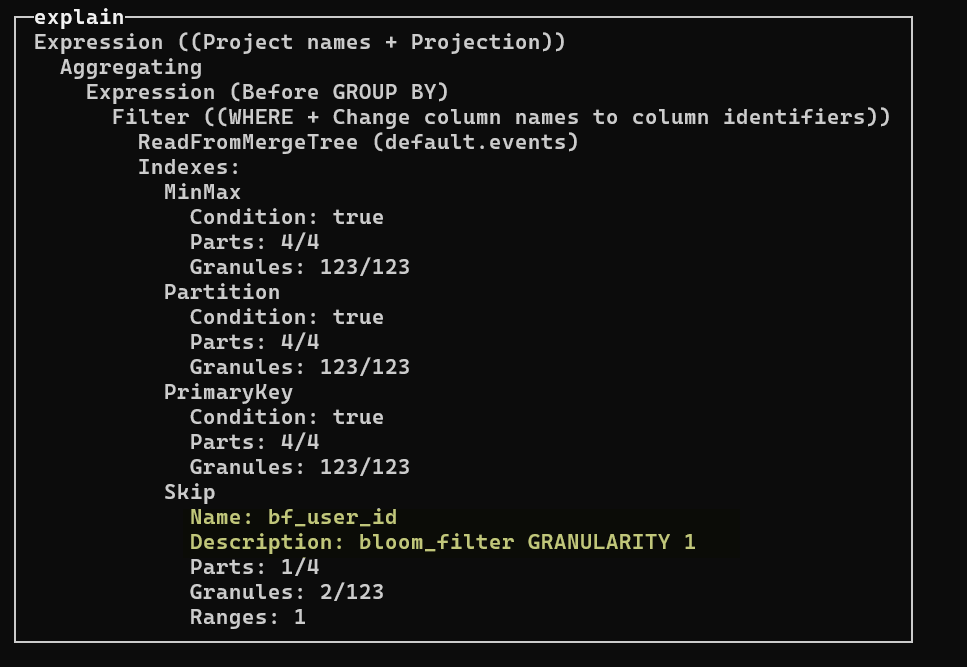The image size is (967, 667).
Task: Click the Filter WHERE plan step line
Action: (501, 117)
